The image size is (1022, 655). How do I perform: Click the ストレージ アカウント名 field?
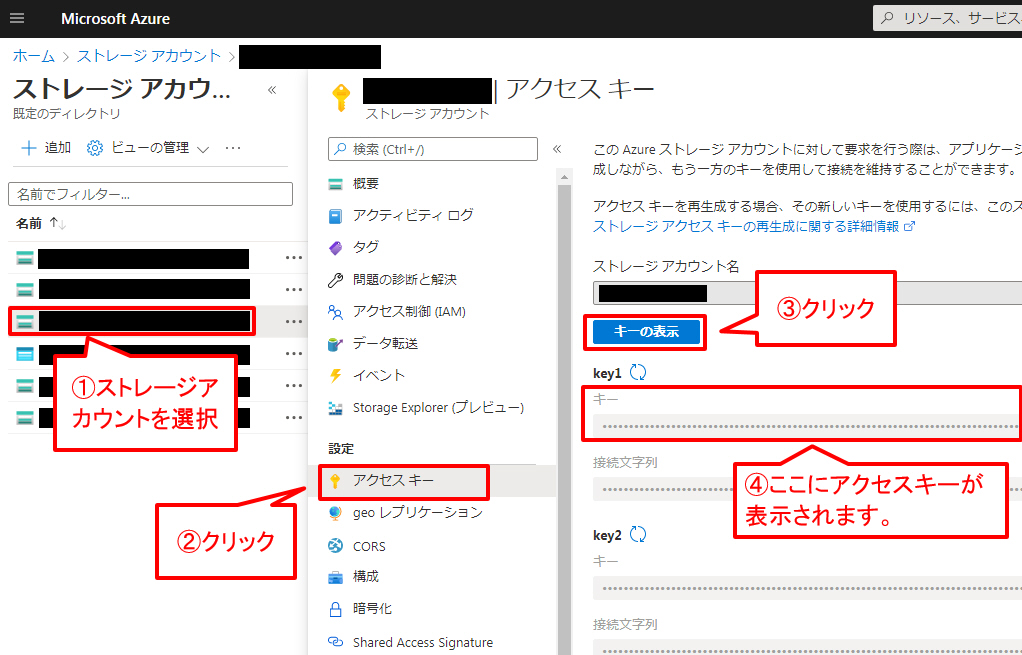807,293
